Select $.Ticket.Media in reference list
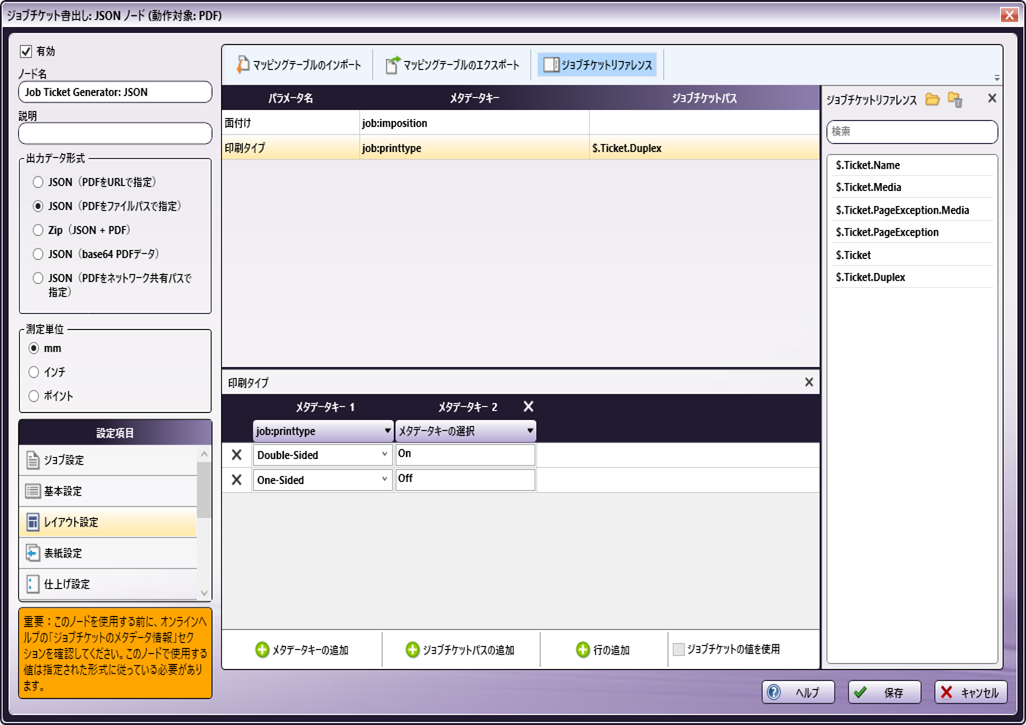1026x725 pixels. (x=912, y=188)
